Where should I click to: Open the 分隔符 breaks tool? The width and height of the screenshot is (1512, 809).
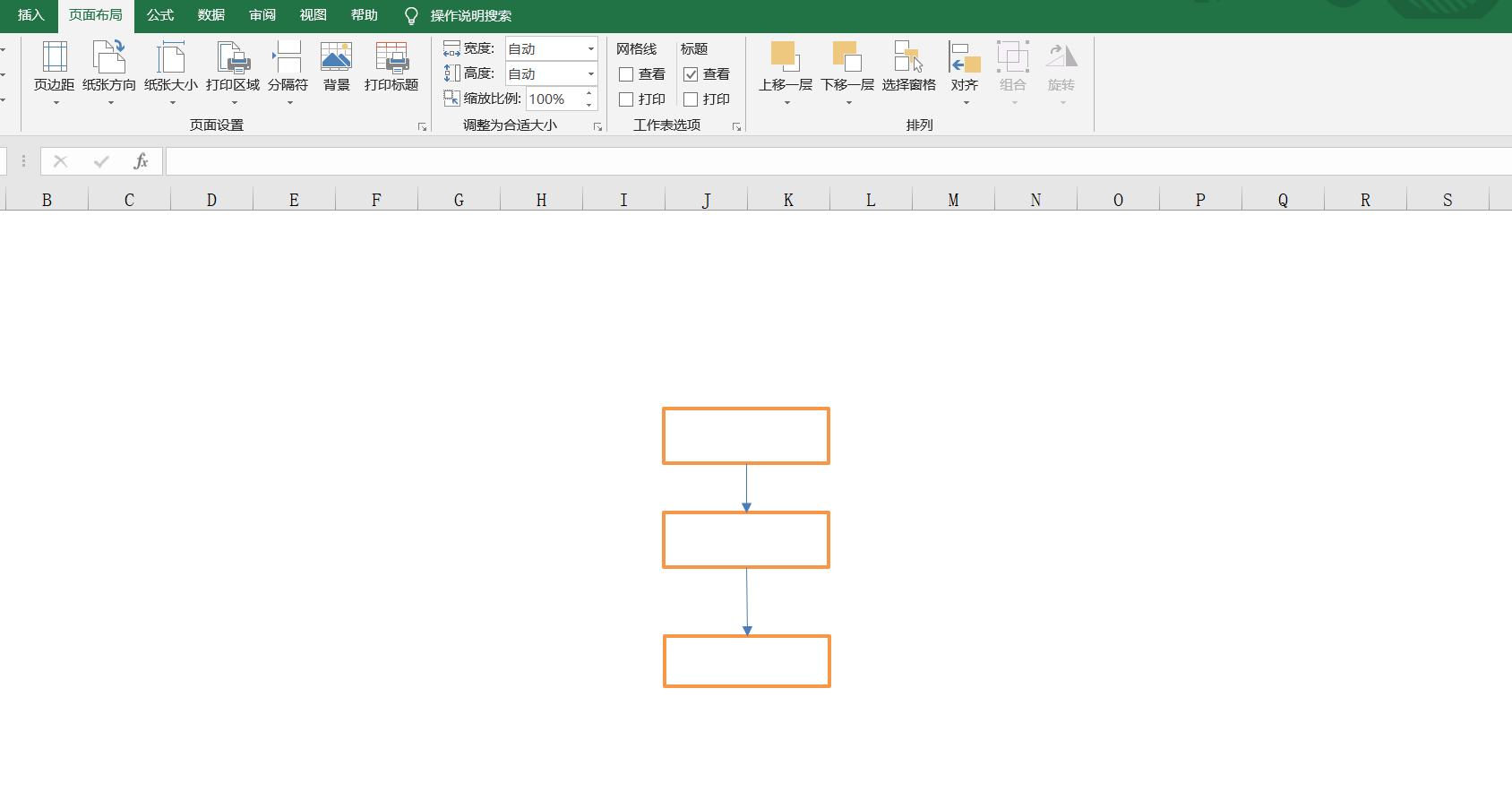pyautogui.click(x=288, y=59)
